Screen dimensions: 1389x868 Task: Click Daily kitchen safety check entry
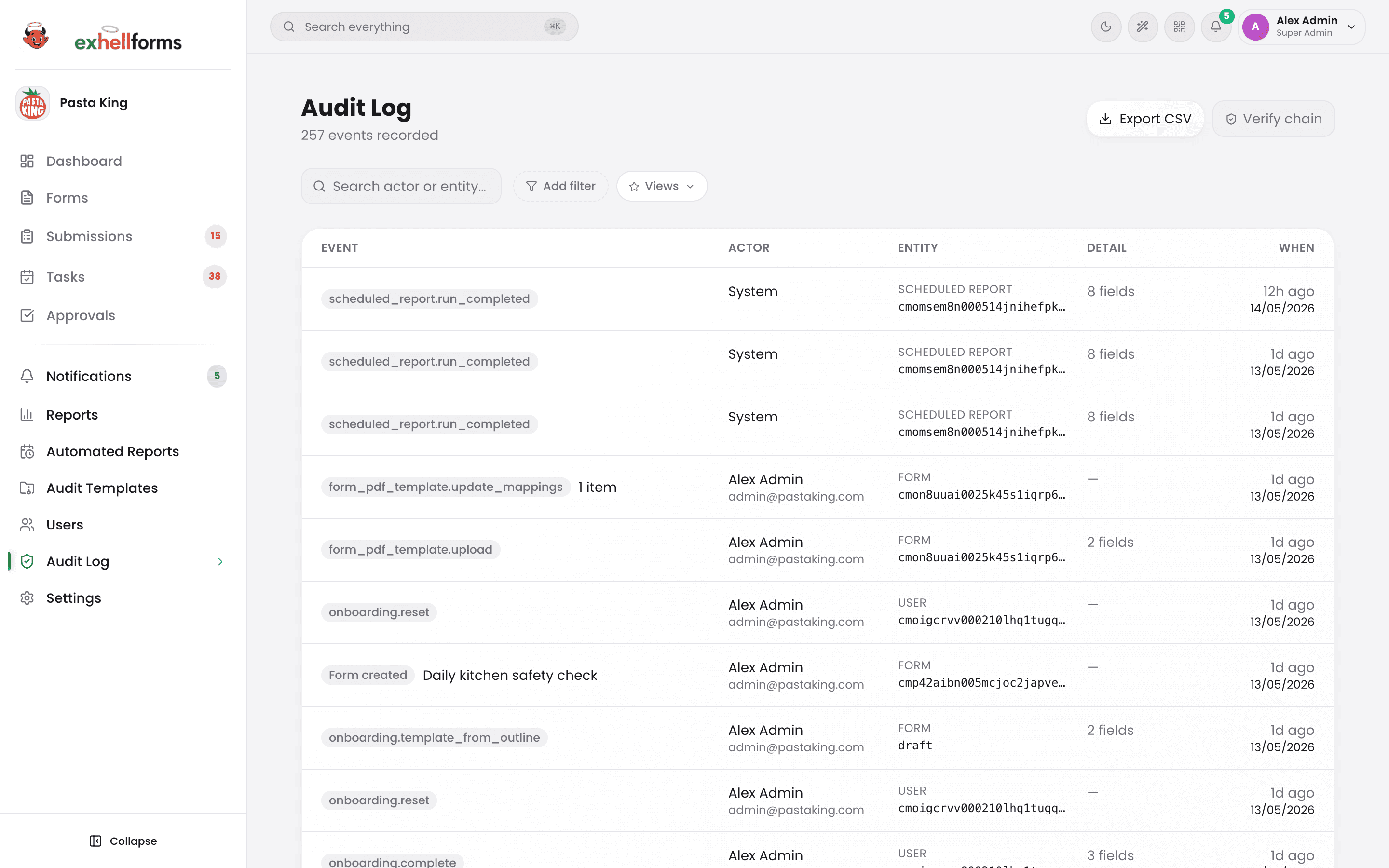pyautogui.click(x=510, y=675)
